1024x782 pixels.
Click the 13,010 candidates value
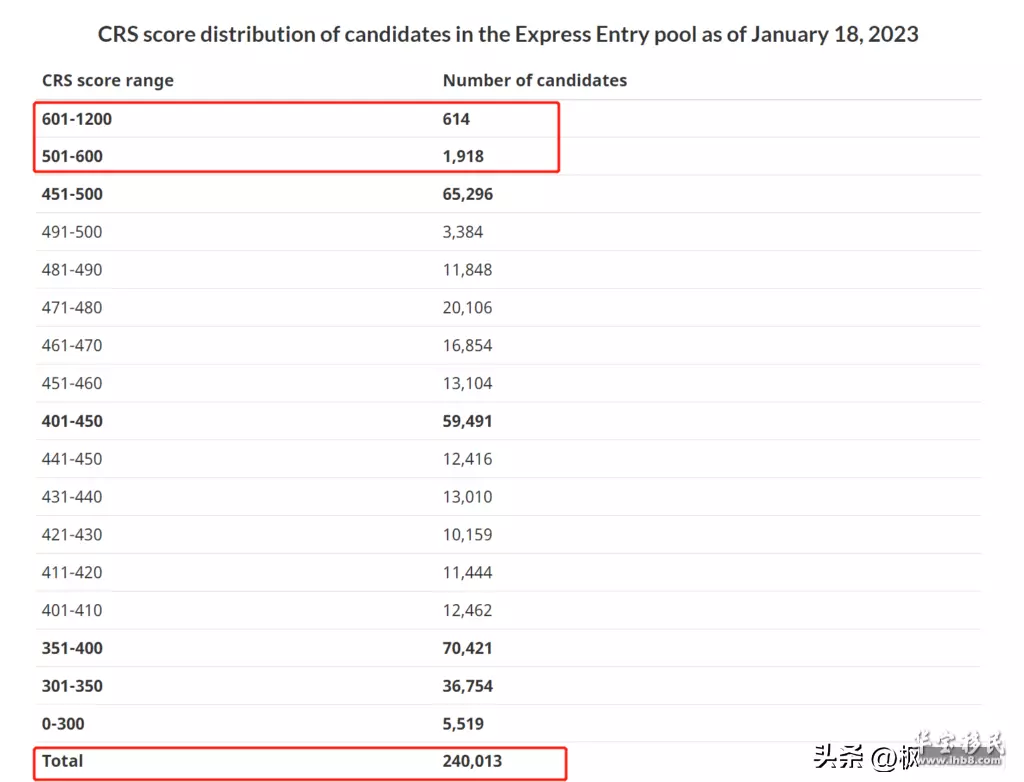click(x=467, y=497)
